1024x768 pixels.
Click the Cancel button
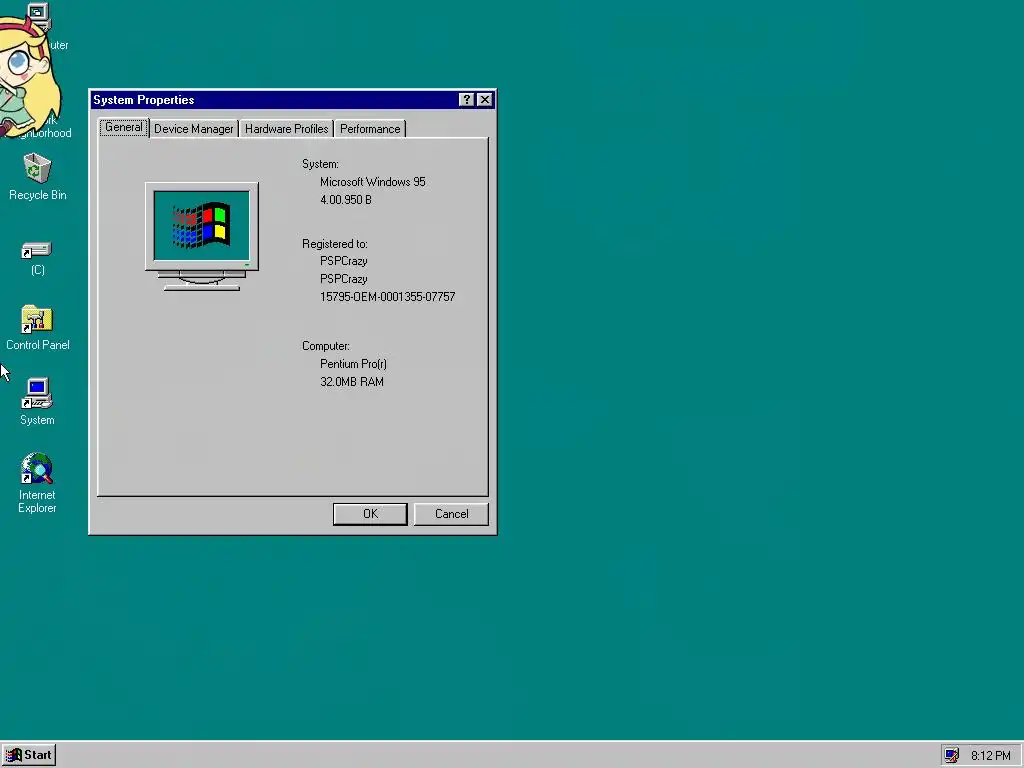tap(451, 514)
